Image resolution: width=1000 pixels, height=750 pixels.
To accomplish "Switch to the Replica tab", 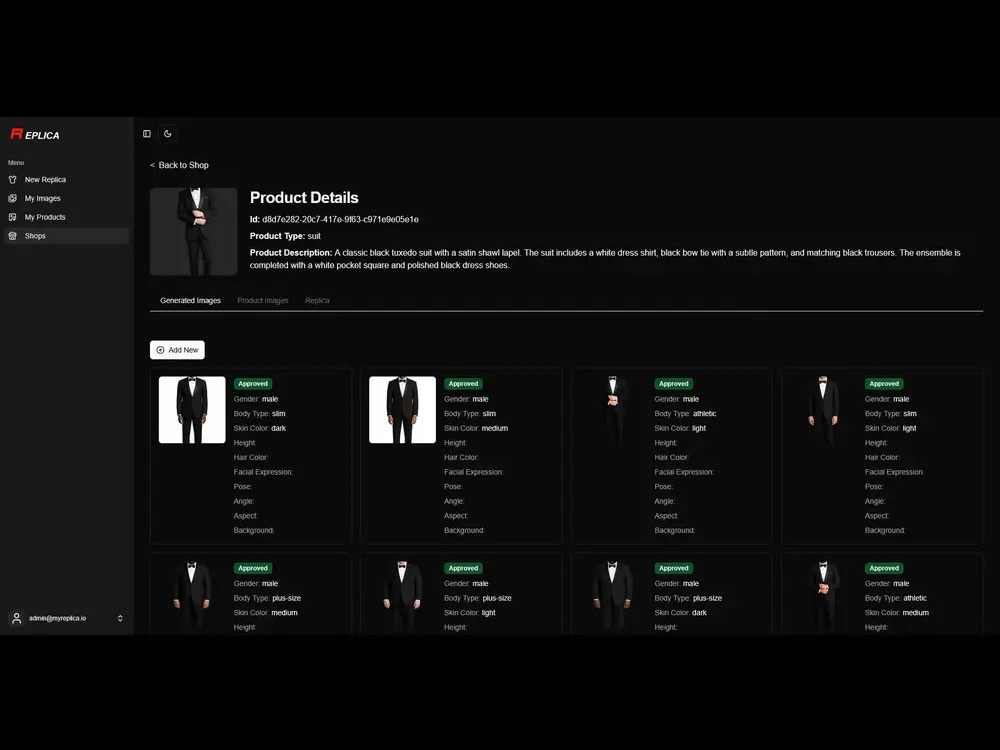I will (x=317, y=300).
